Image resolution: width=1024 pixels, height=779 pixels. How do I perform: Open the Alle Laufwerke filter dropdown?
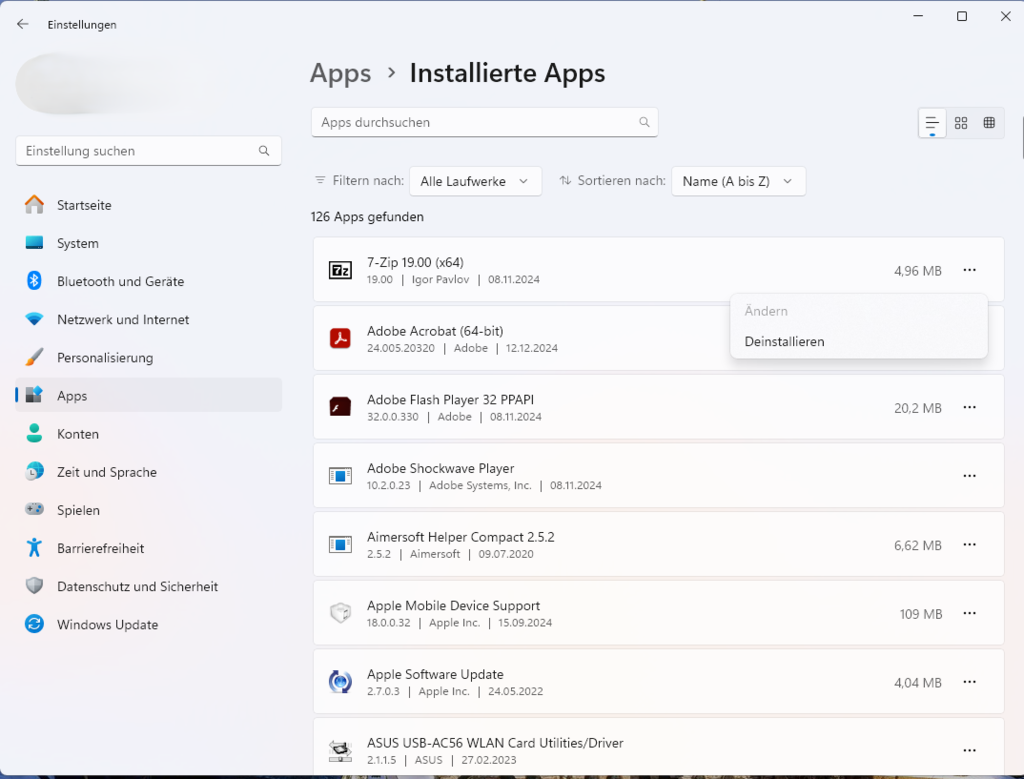[x=475, y=181]
